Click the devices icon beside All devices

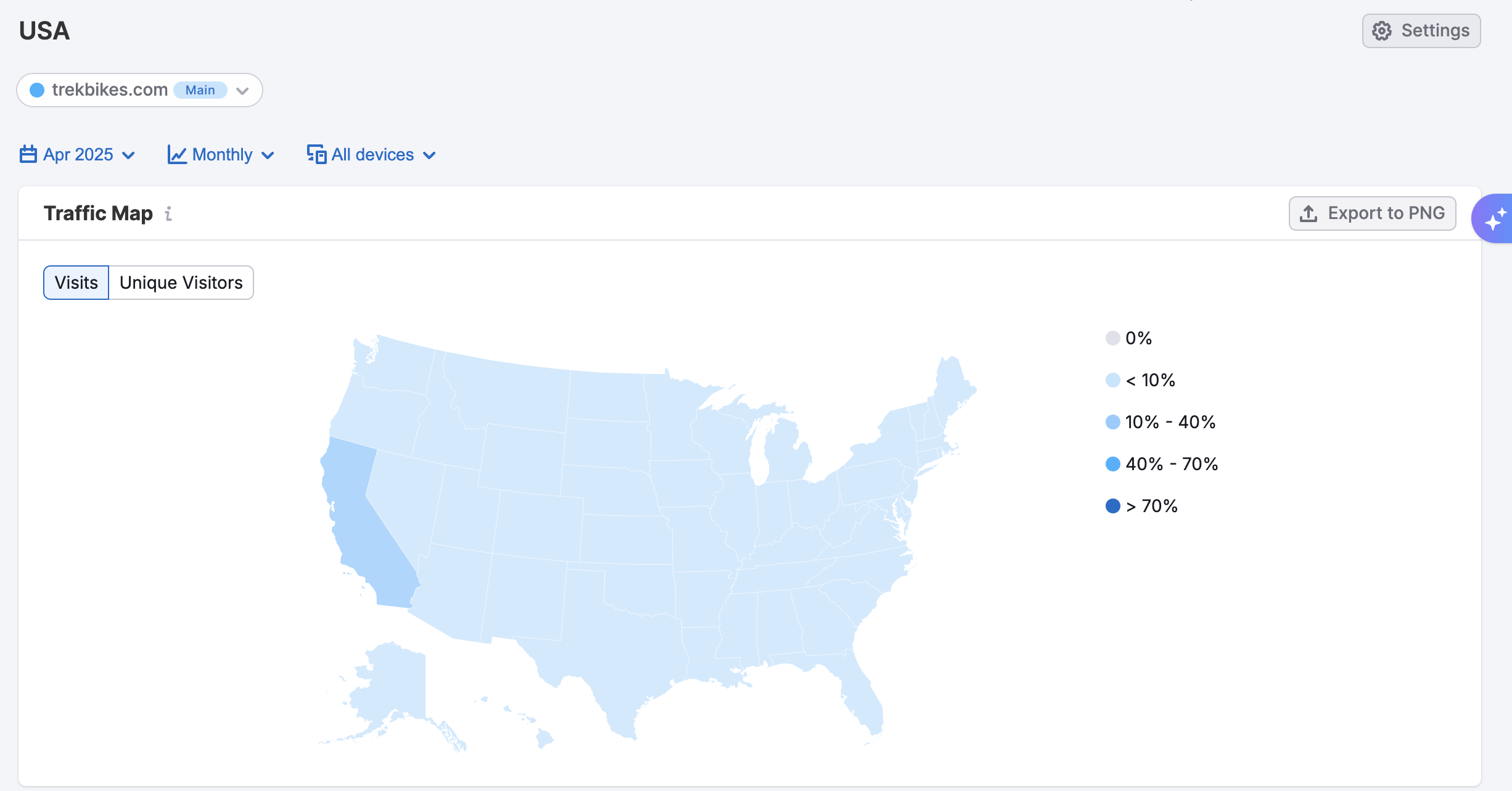[316, 154]
